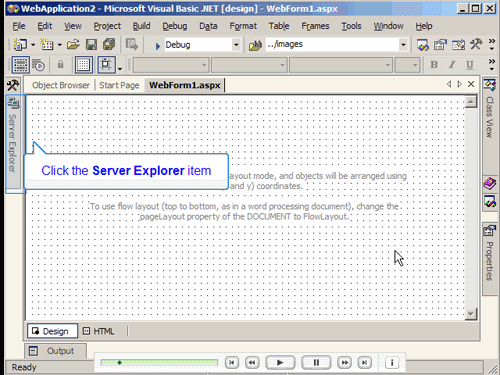Open the first disabled formatting combo box
Image resolution: width=500 pixels, height=375 pixels.
click(171, 65)
